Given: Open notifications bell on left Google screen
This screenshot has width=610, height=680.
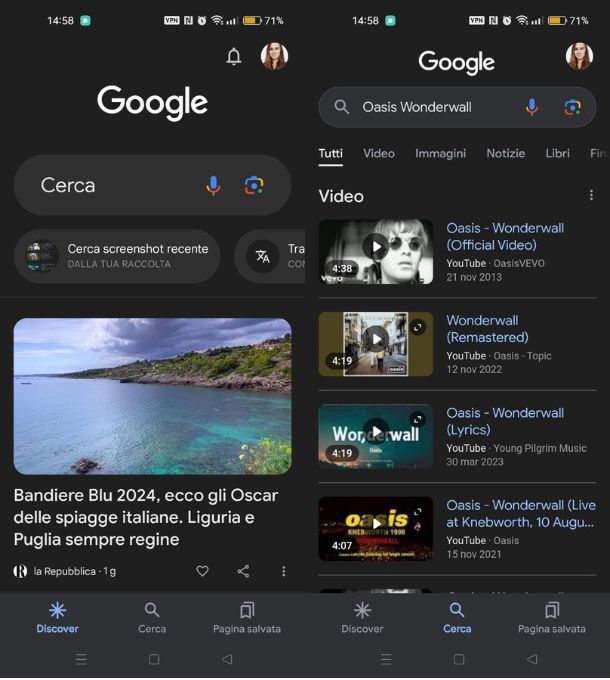Looking at the screenshot, I should pyautogui.click(x=234, y=56).
